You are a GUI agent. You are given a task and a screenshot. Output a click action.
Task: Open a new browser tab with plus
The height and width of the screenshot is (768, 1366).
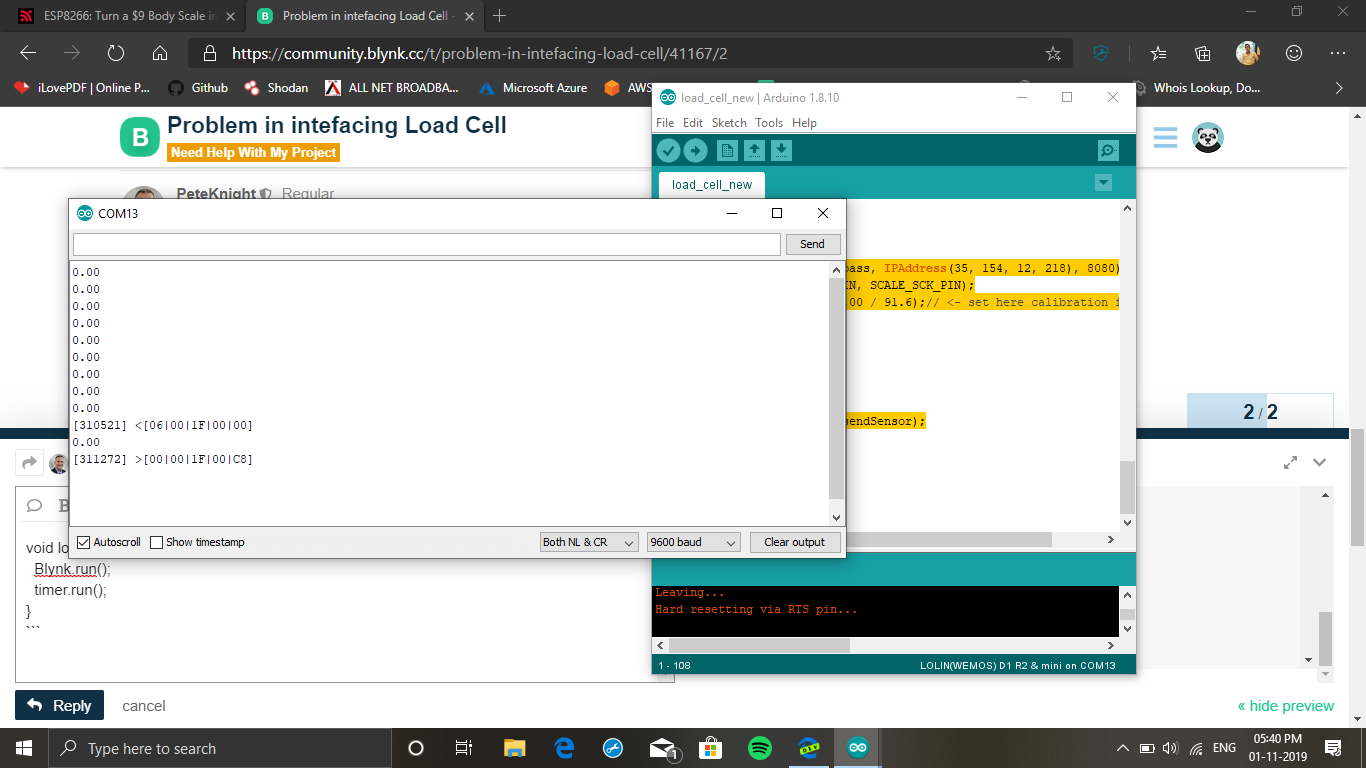[500, 16]
